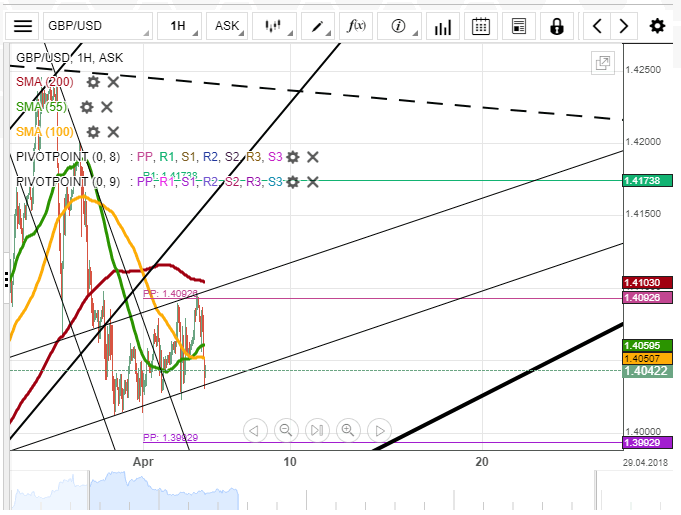Click the toolbar left arrow
The image size is (681, 515).
tap(597, 26)
